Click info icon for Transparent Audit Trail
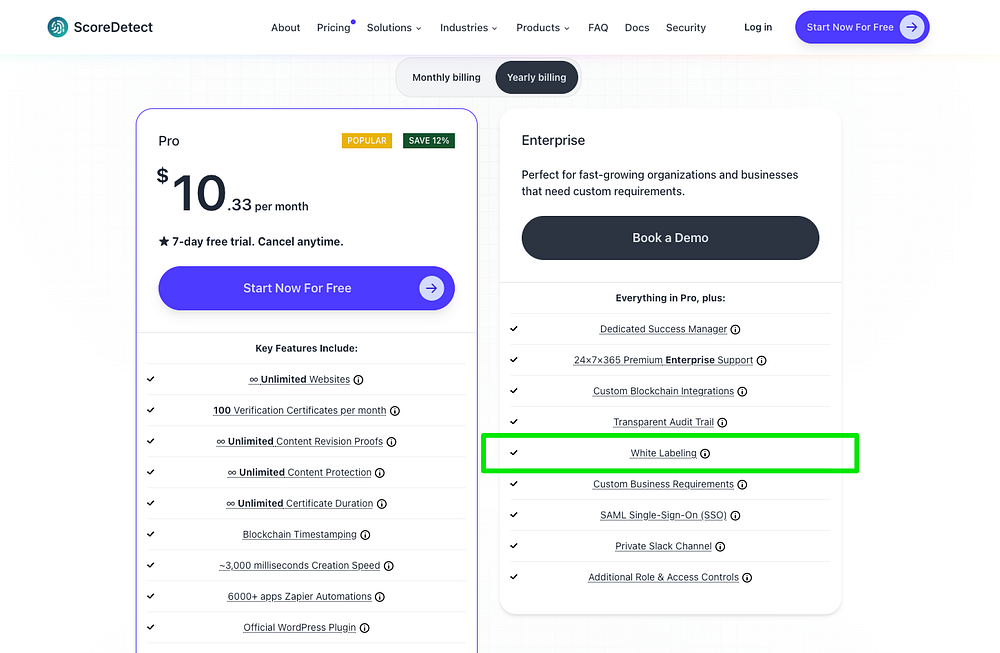Screen dimensions: 1000x653 (722, 423)
